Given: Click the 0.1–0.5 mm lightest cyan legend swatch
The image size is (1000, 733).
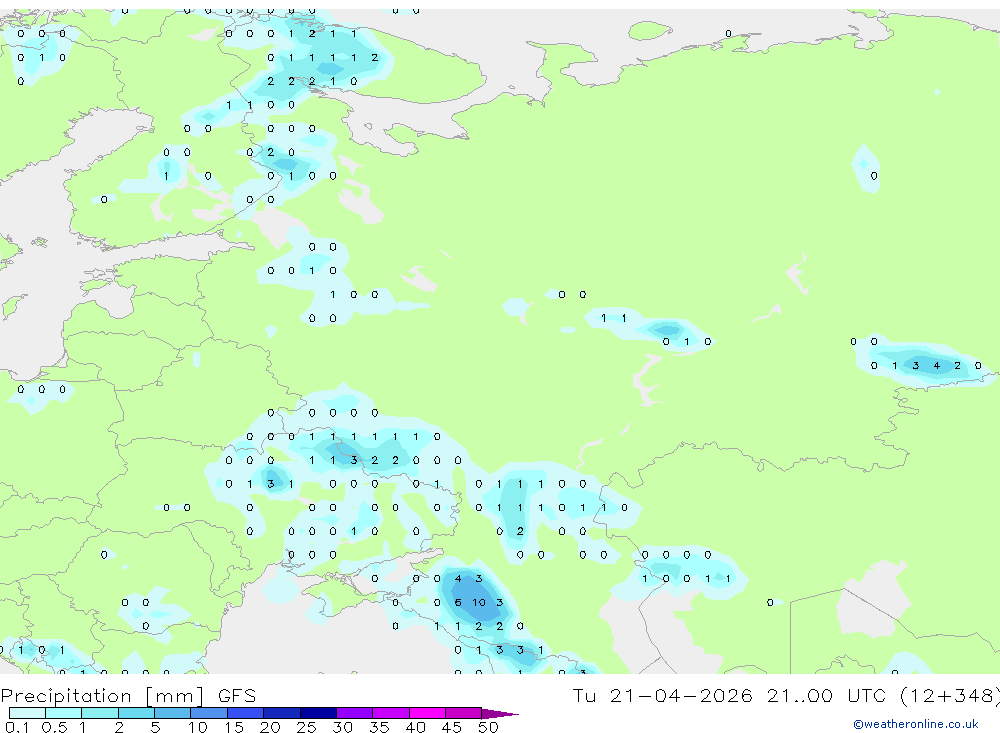Looking at the screenshot, I should coord(27,713).
